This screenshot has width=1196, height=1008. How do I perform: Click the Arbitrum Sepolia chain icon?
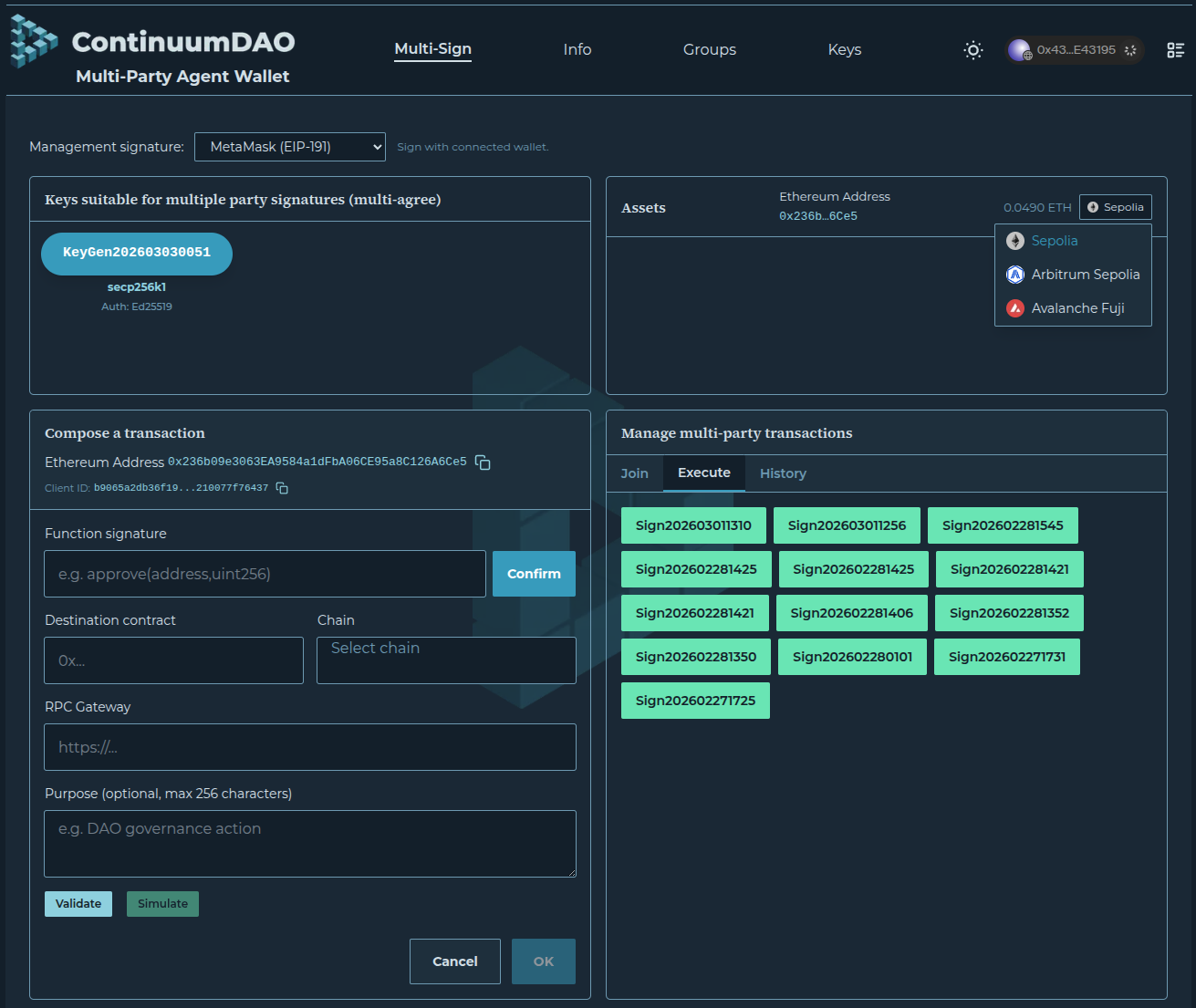[1014, 275]
